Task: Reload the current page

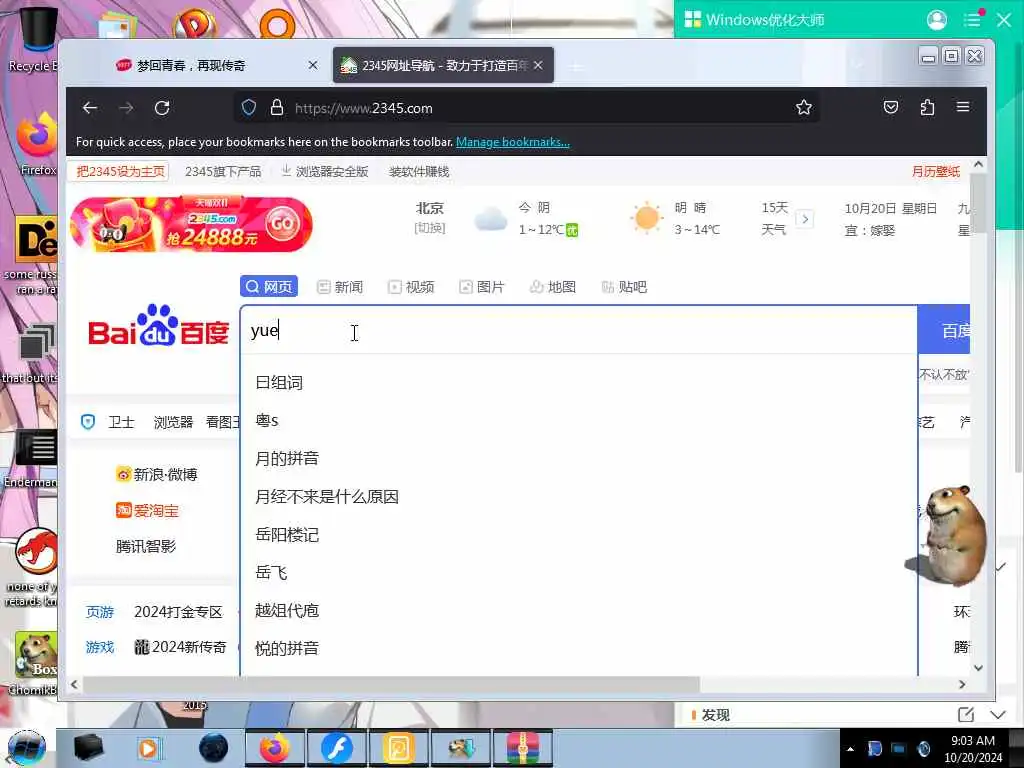Action: pyautogui.click(x=162, y=108)
